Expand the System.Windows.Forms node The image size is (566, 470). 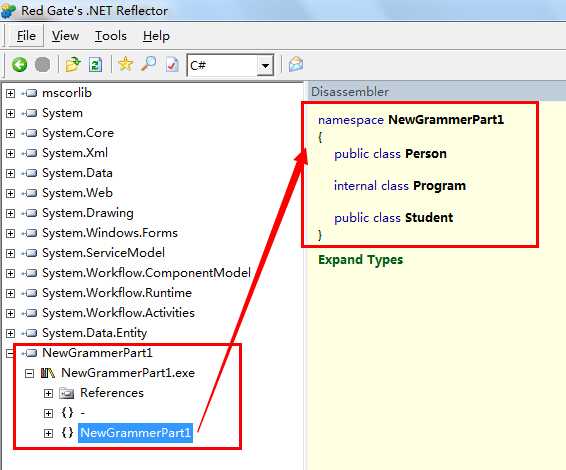[10, 234]
